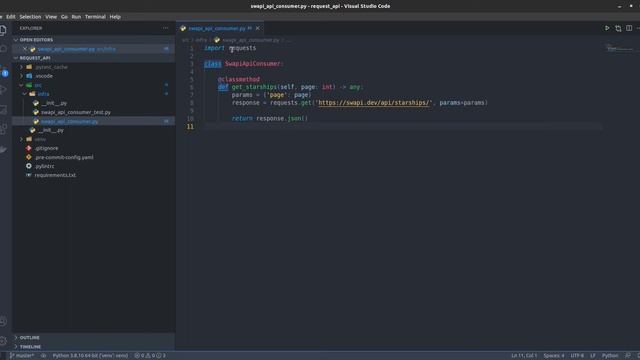Click the synchronize changes icon in status bar

coord(43,356)
